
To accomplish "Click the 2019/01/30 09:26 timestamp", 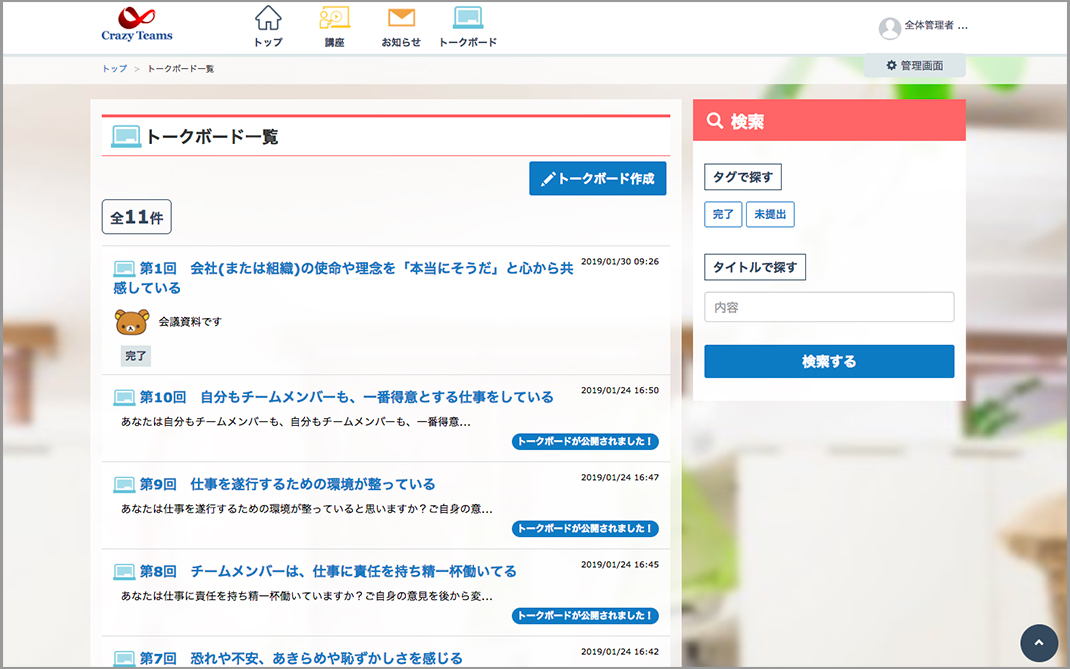I will point(620,261).
